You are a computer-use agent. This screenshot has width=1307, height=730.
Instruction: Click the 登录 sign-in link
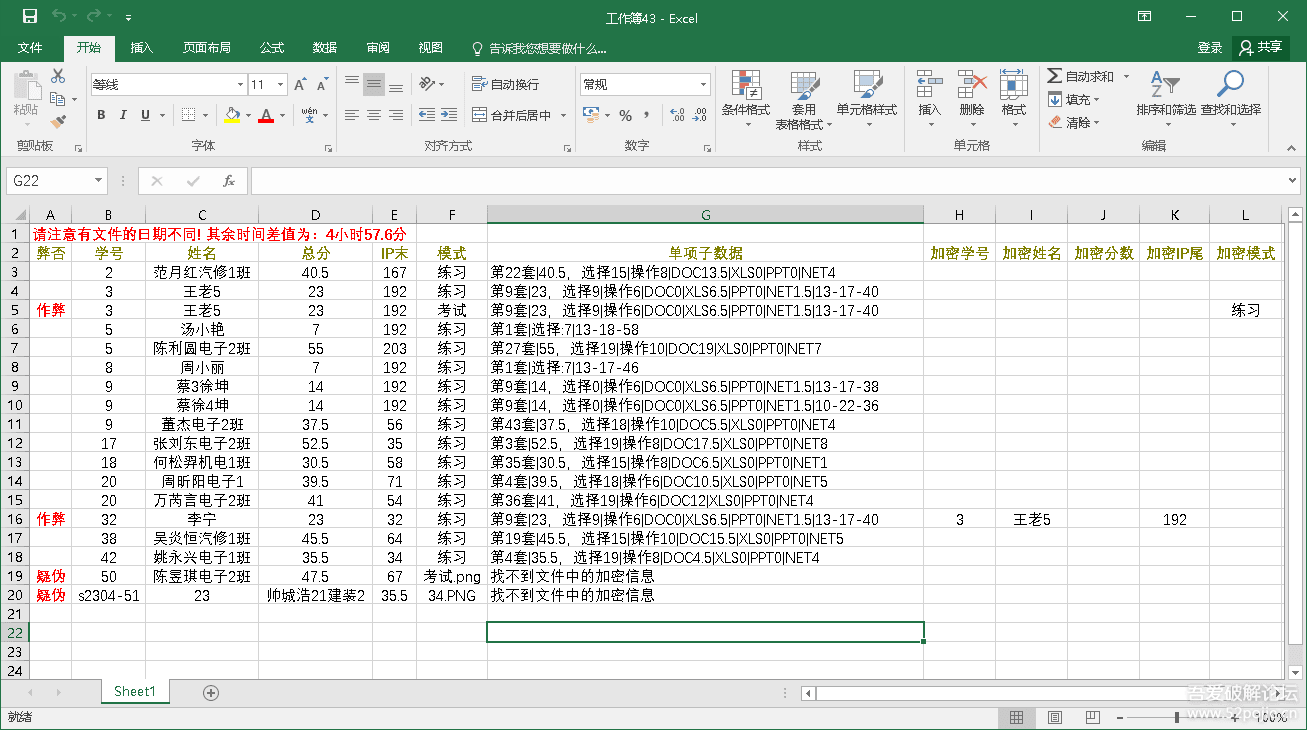(1210, 48)
